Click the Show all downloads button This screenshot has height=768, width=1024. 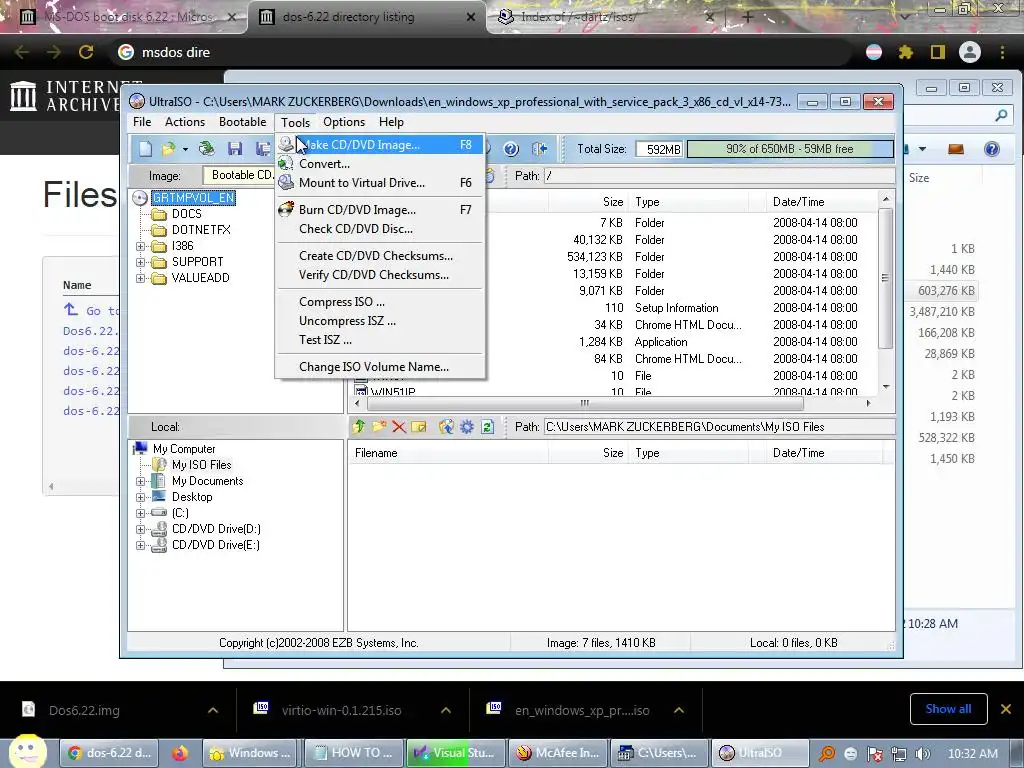tap(948, 709)
